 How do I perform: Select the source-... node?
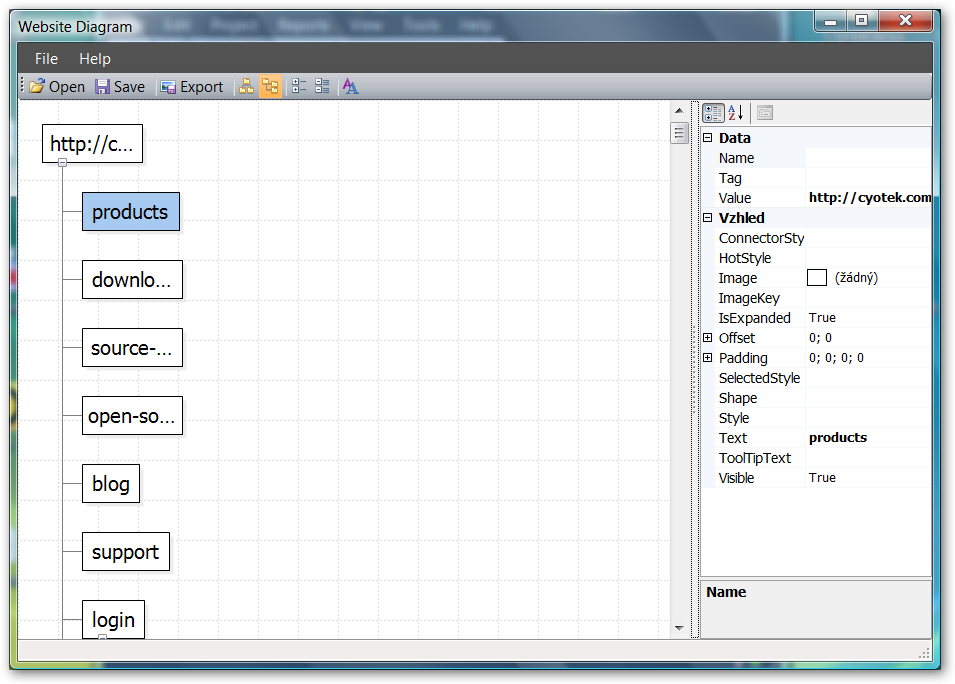132,348
